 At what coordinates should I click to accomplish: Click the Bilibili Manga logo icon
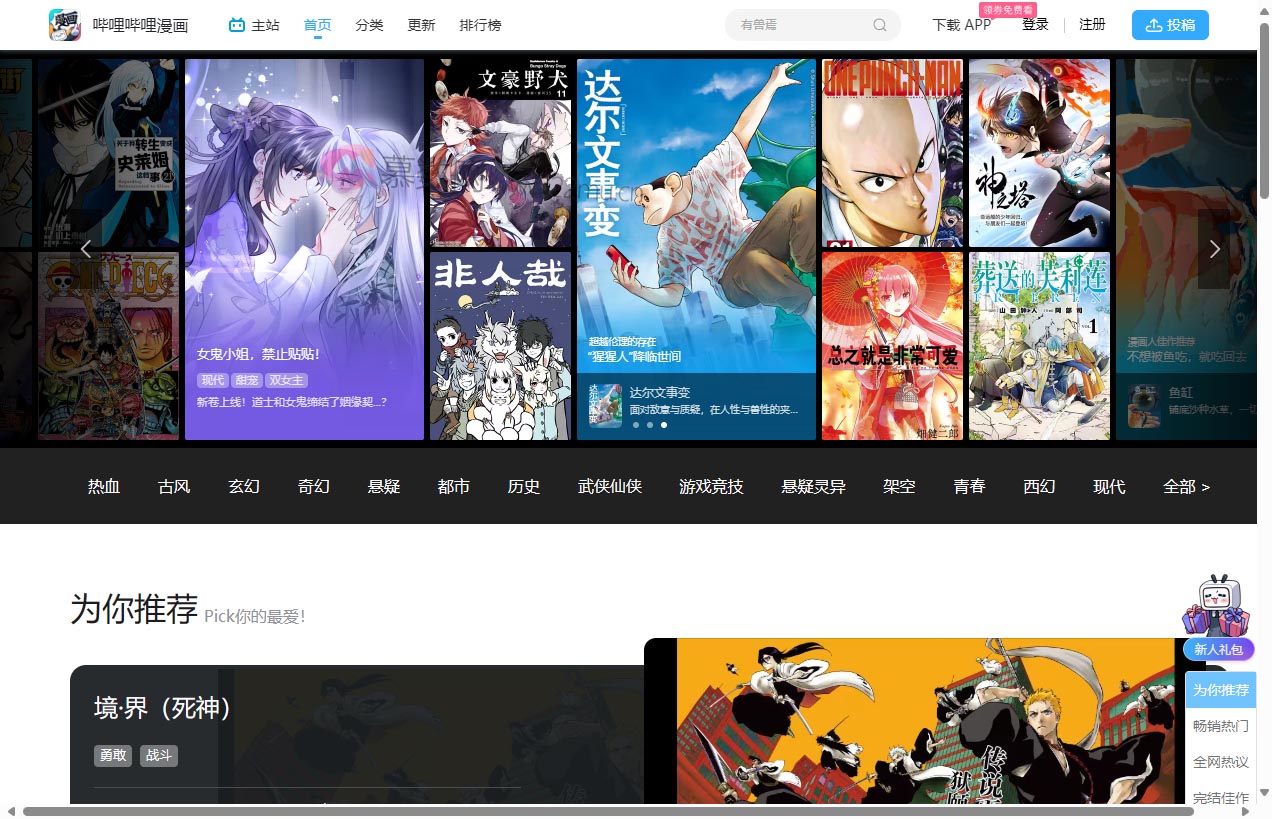(65, 25)
